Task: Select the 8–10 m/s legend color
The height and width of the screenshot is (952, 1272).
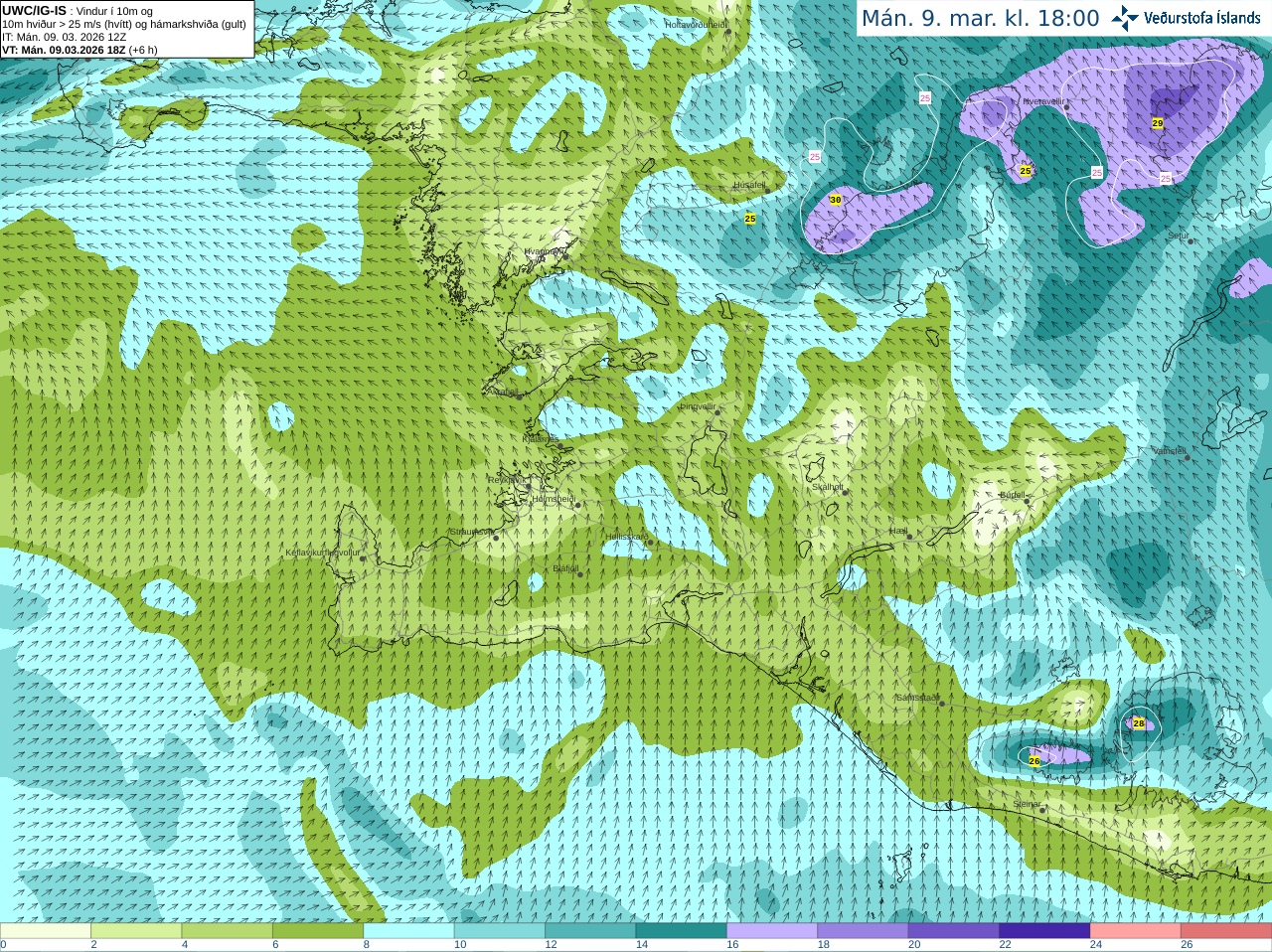Action: 409,931
